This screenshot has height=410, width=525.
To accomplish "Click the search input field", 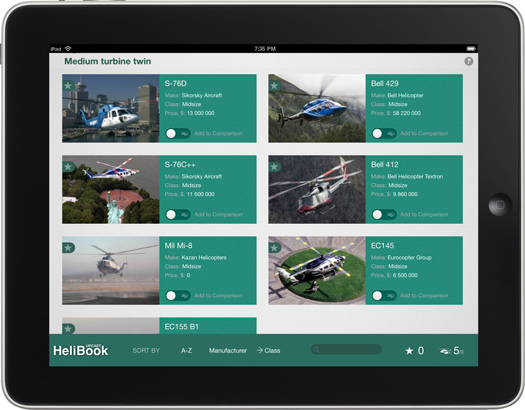I will tap(347, 349).
